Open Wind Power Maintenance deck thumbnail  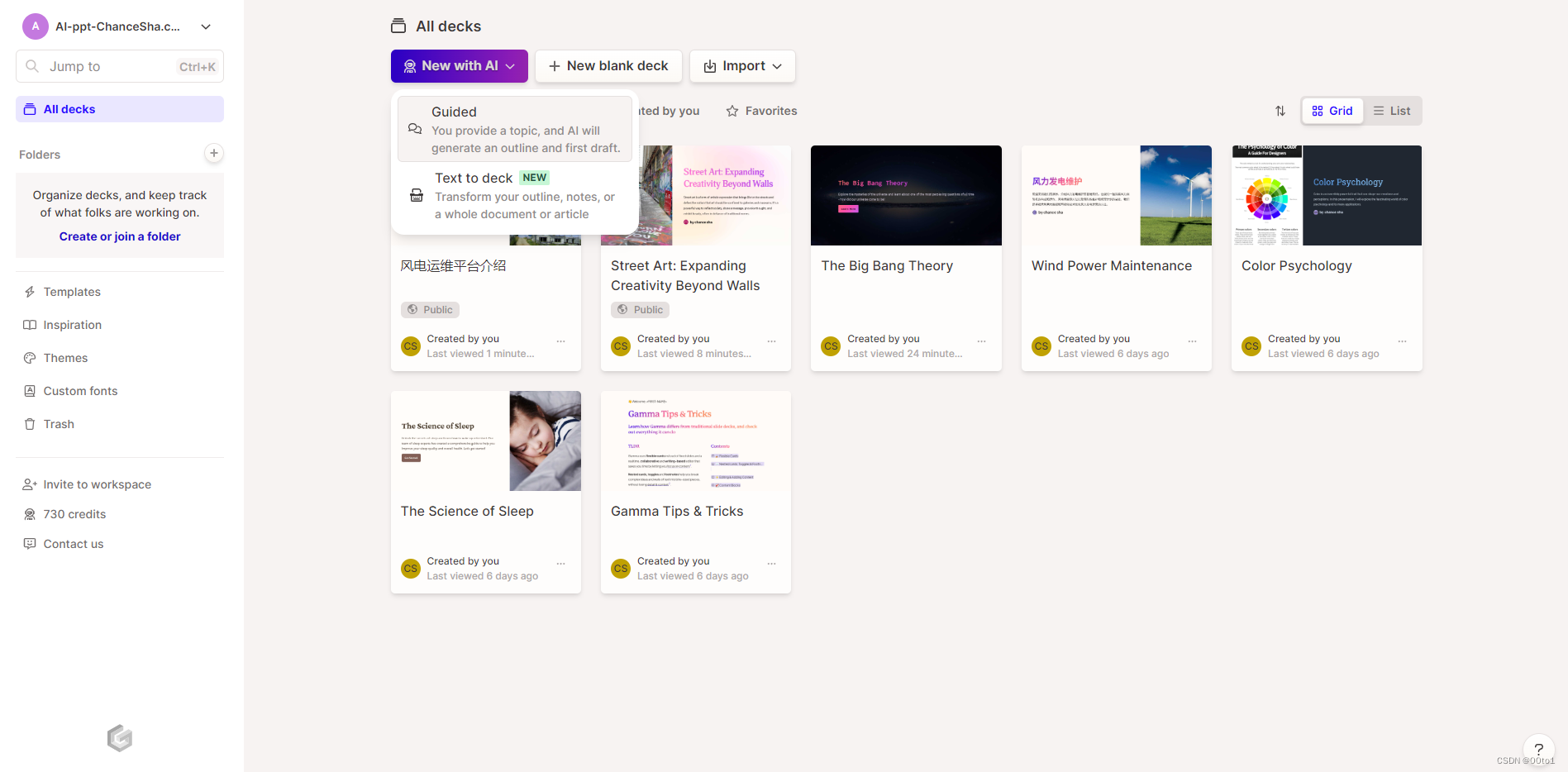pos(1117,195)
